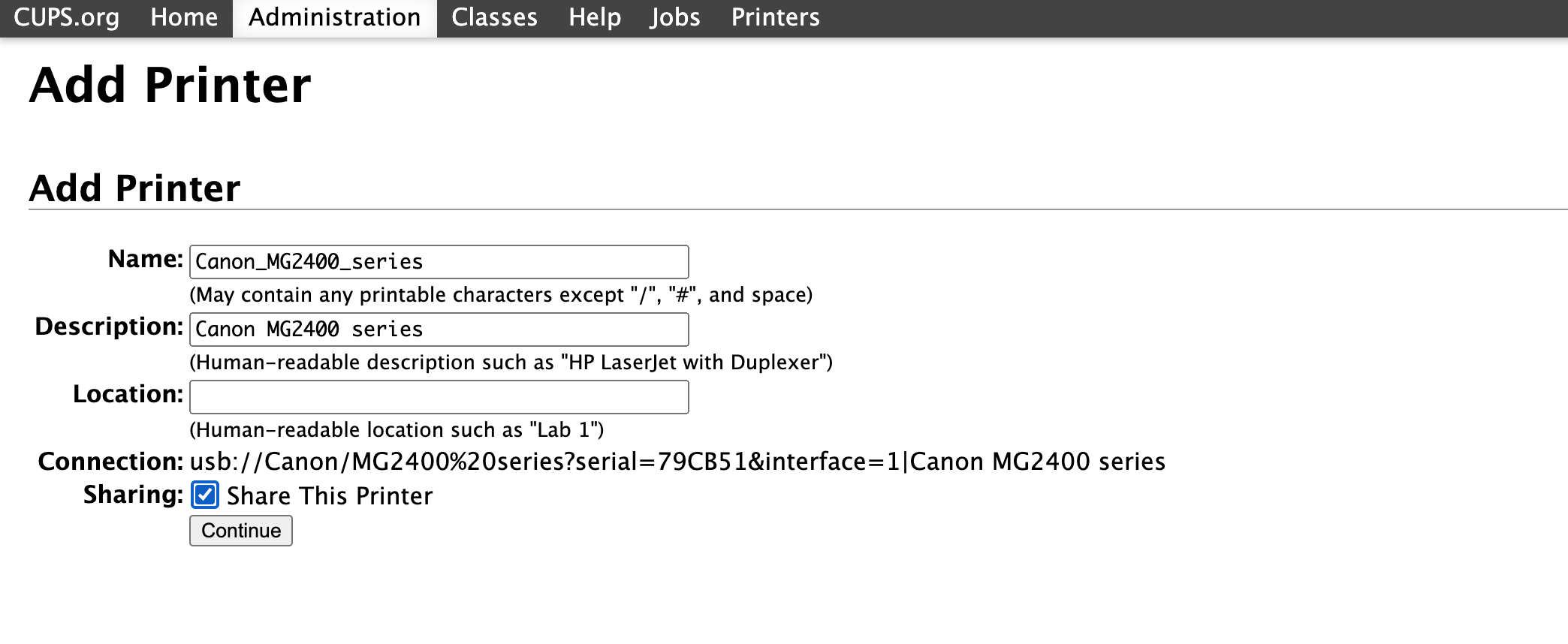Click the "Description:" field label
Screen dimensions: 1568x644
[109, 327]
